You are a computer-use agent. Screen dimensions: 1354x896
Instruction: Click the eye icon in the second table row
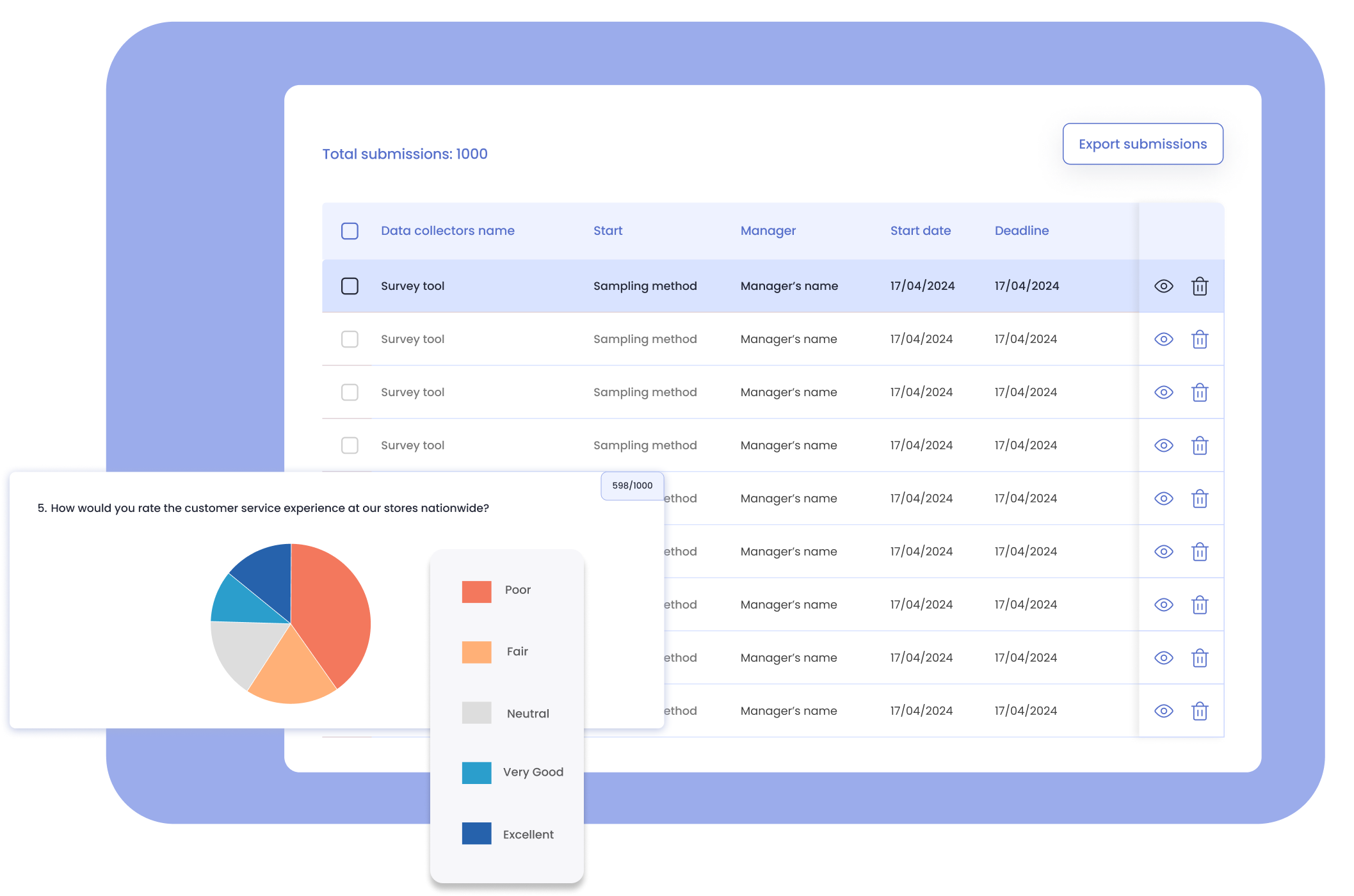click(1163, 339)
